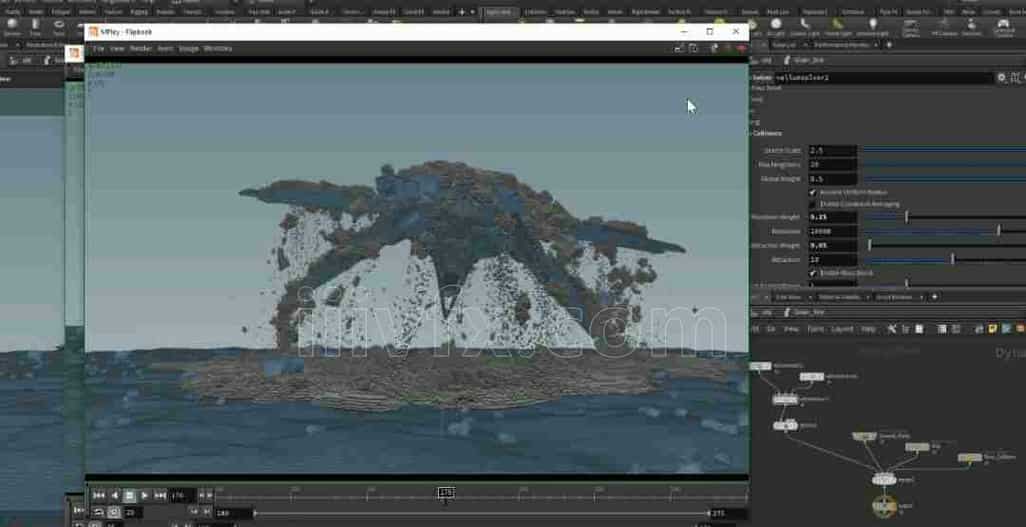Click the Search Scale value field
The width and height of the screenshot is (1026, 527).
832,151
